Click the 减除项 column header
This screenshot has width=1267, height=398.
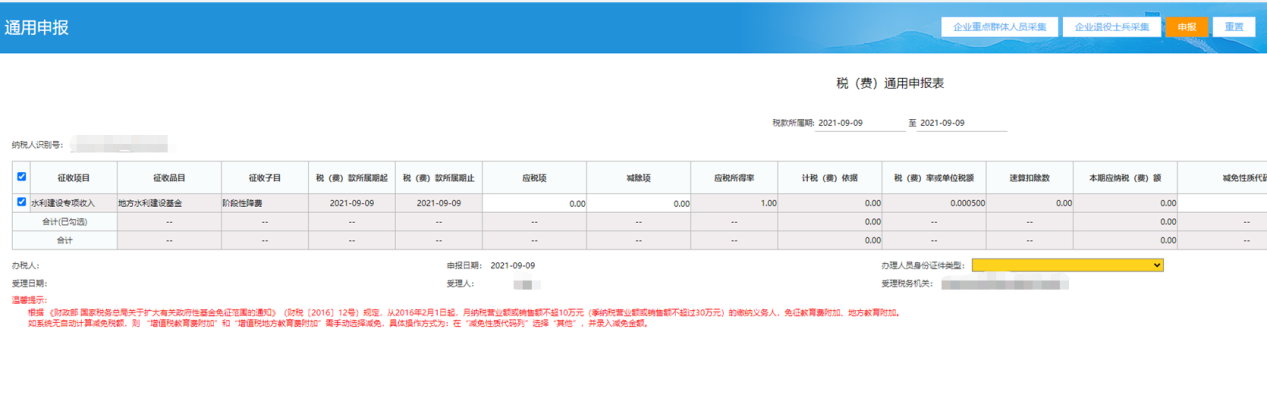point(639,178)
